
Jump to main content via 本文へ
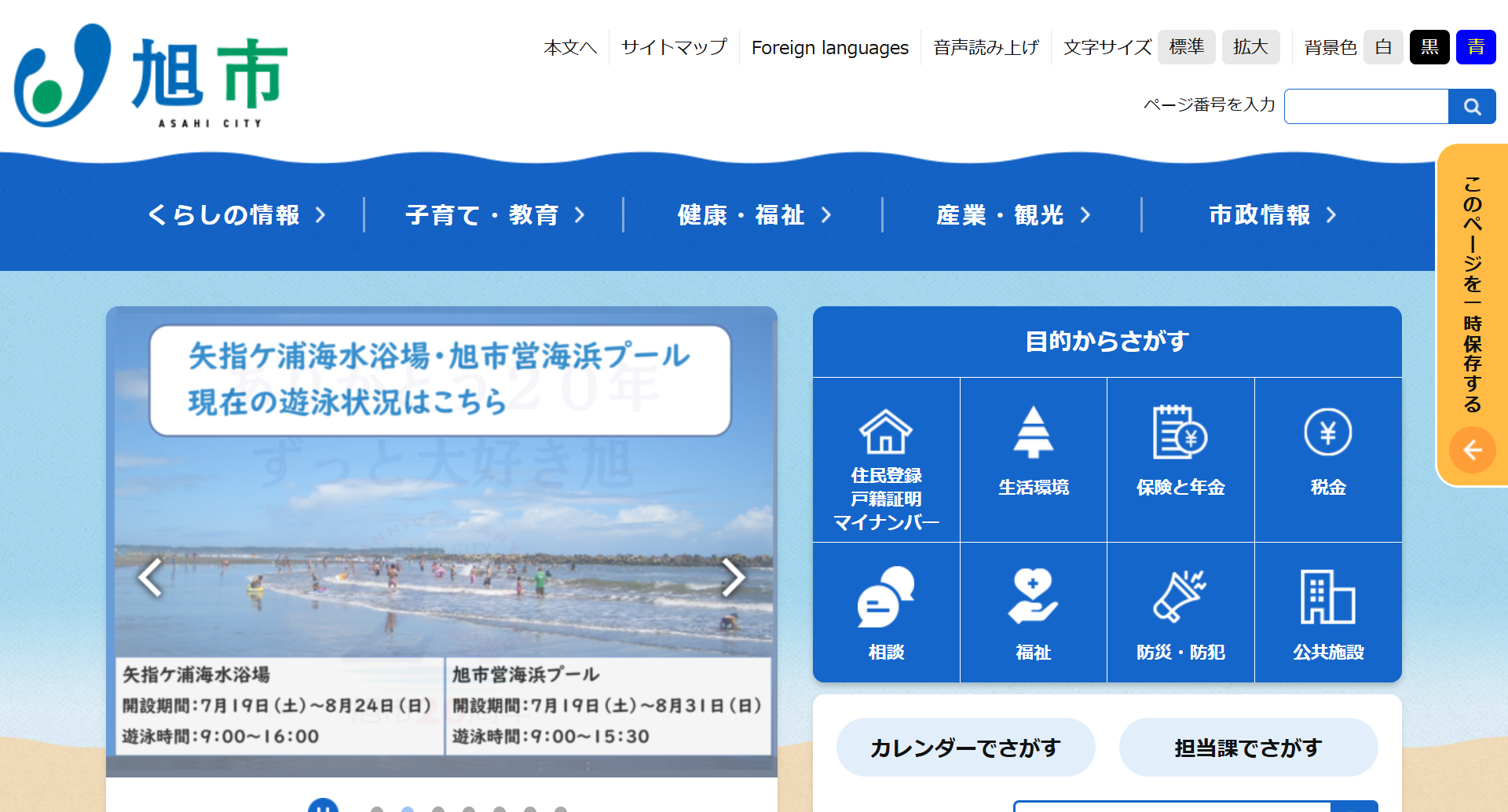point(570,48)
